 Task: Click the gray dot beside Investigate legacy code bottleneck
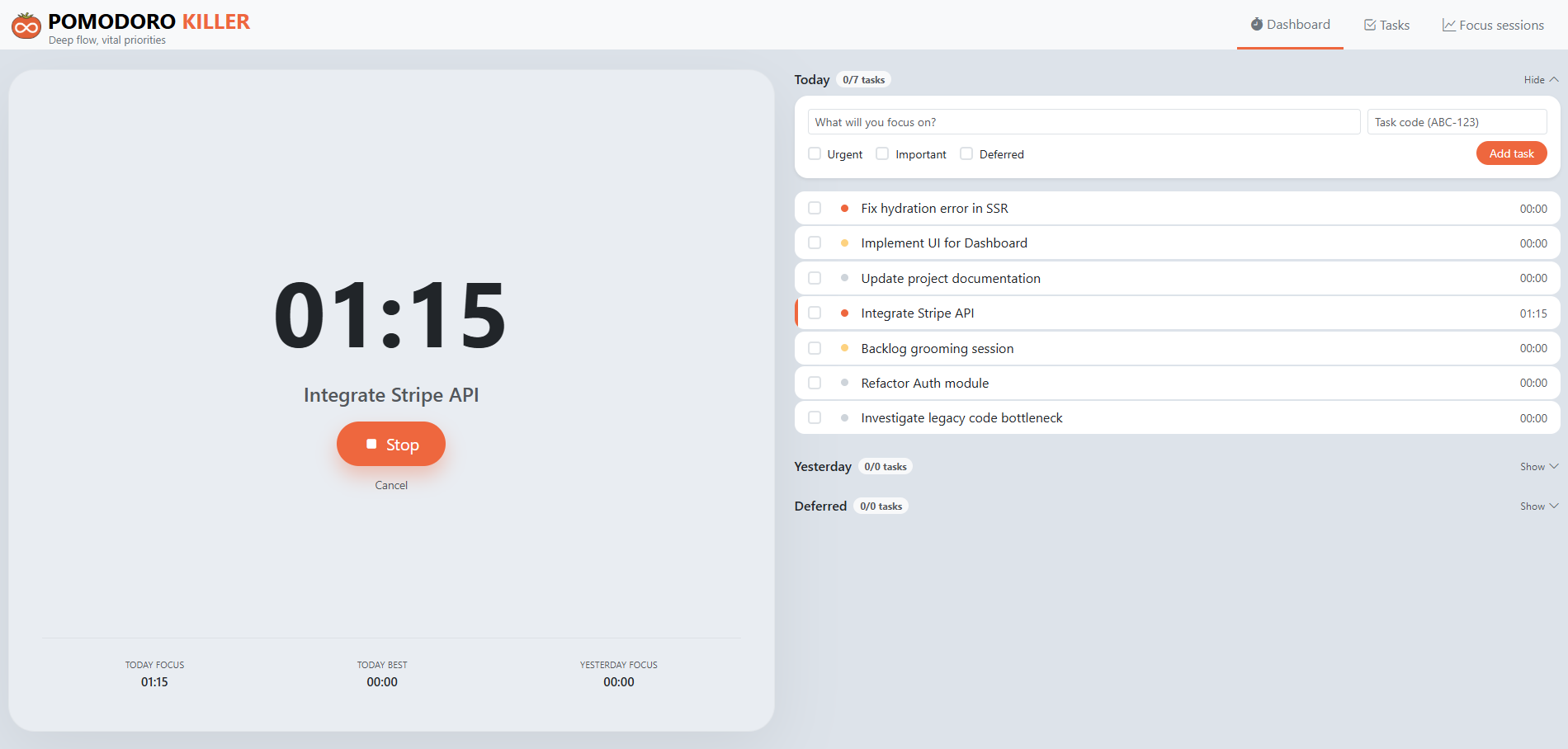tap(844, 418)
